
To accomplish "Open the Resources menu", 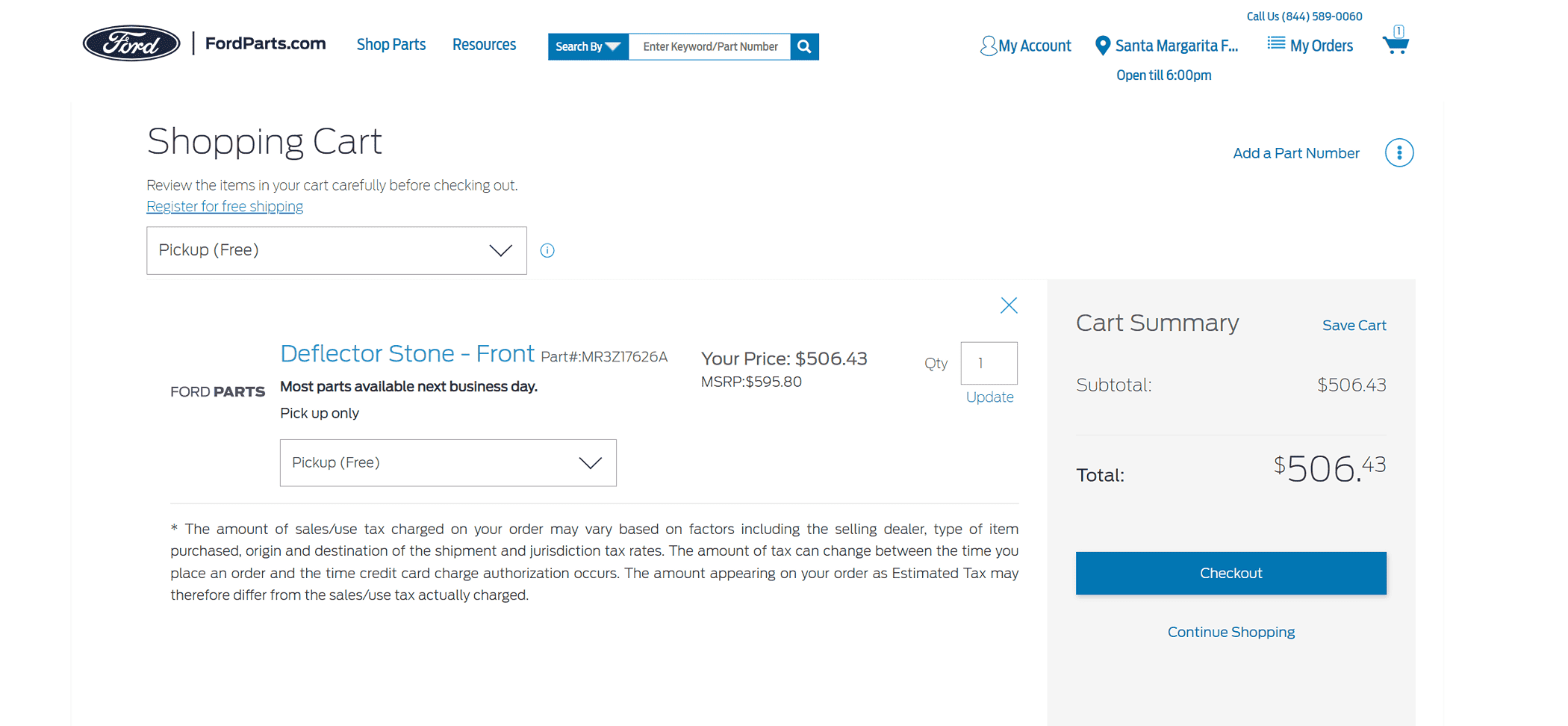I will coord(484,45).
